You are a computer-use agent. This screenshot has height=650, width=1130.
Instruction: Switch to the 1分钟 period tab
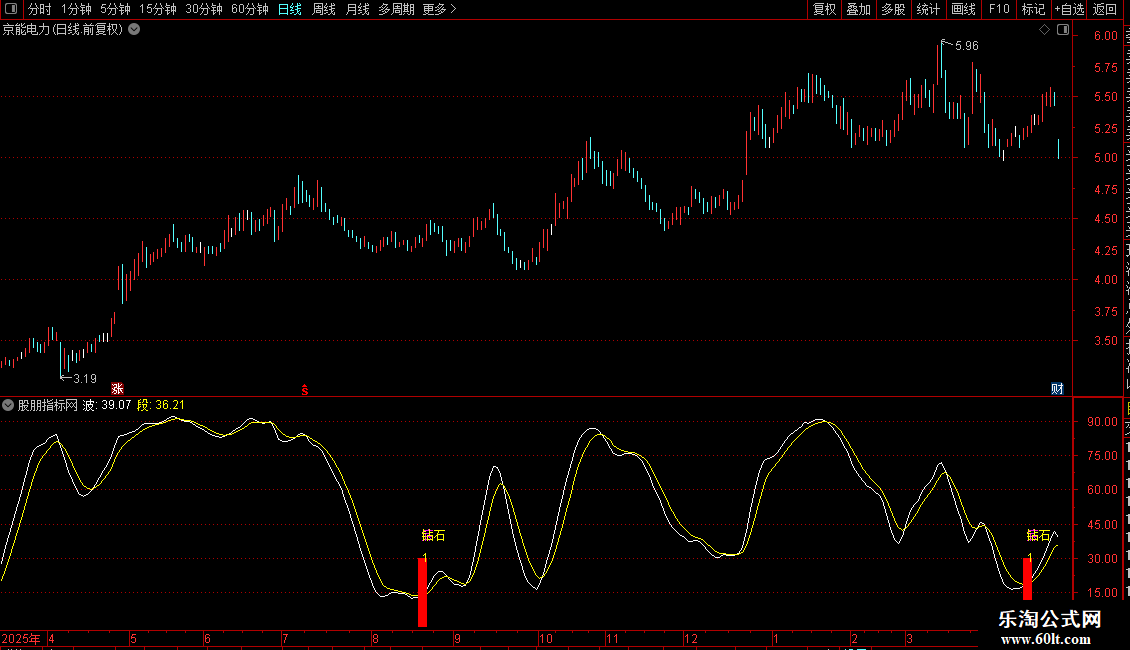click(x=76, y=9)
